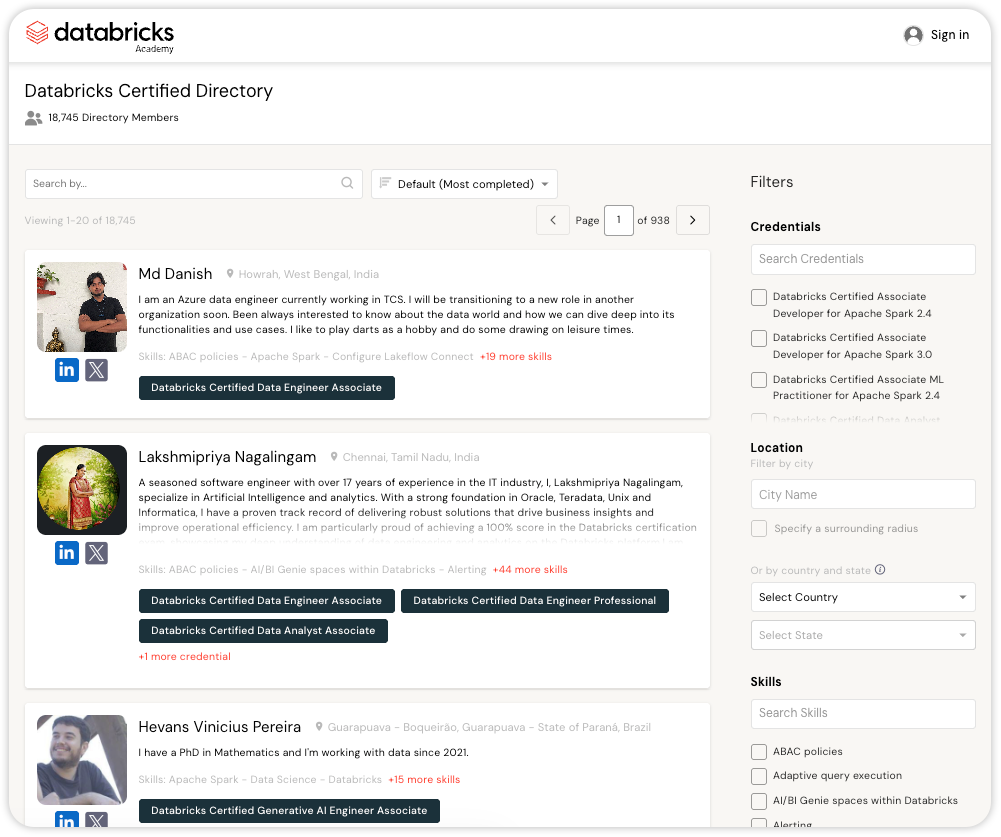This screenshot has height=837, width=1001.
Task: Click Lakshmipriya Nagalingam's profile photo
Action: tap(82, 490)
